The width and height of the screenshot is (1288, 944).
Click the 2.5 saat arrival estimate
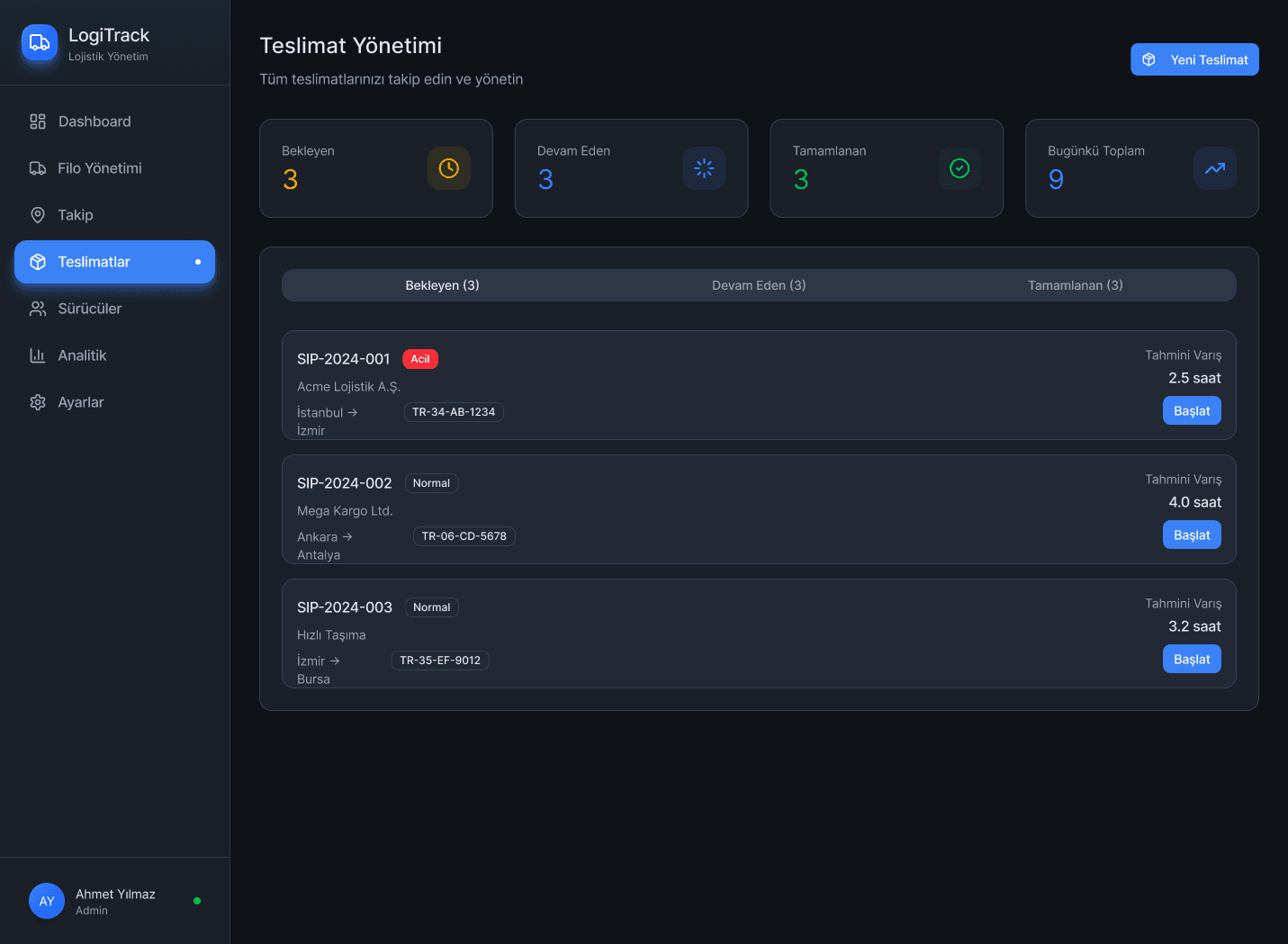pyautogui.click(x=1194, y=378)
